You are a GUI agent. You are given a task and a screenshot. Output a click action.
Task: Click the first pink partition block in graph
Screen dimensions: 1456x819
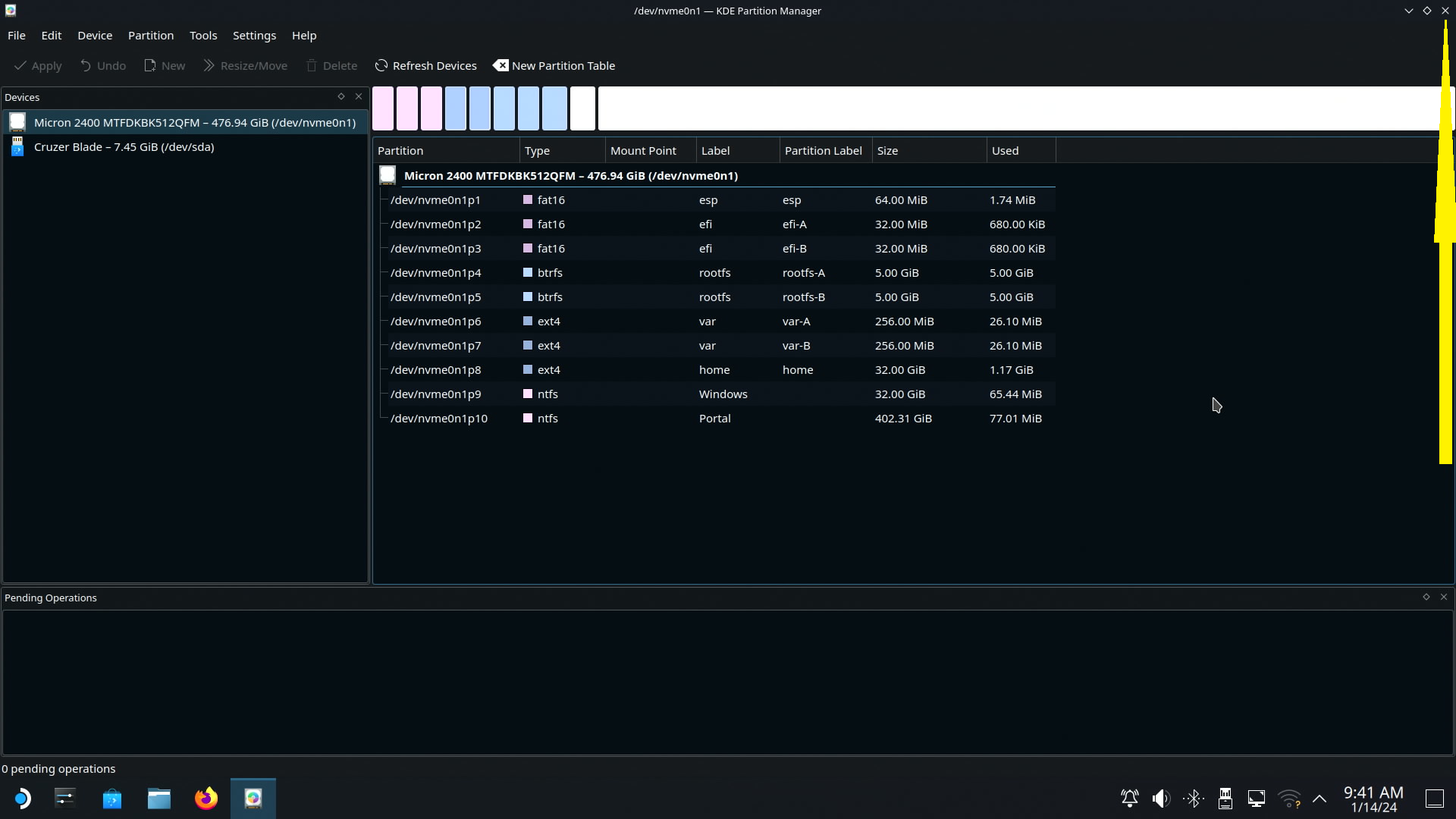tap(383, 108)
